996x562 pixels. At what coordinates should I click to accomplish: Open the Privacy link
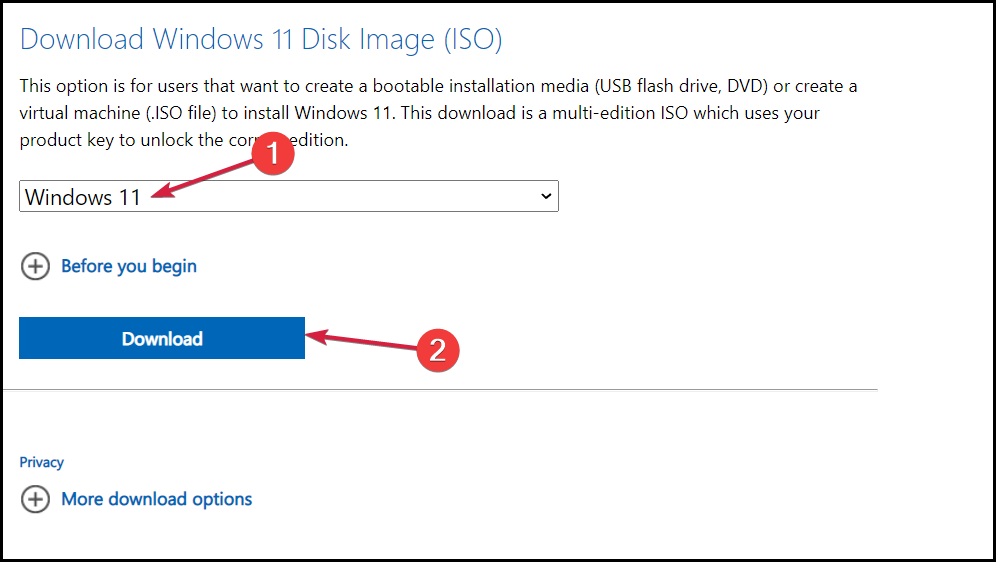pyautogui.click(x=41, y=462)
